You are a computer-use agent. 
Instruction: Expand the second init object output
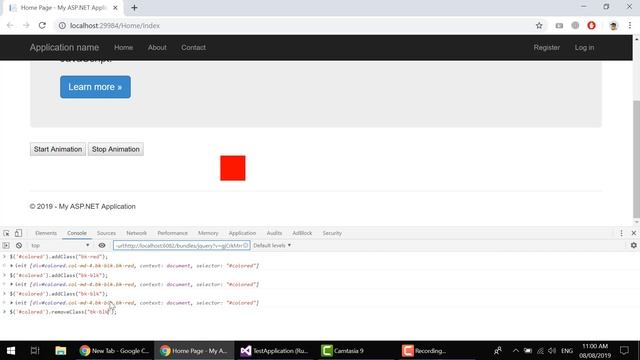11,284
